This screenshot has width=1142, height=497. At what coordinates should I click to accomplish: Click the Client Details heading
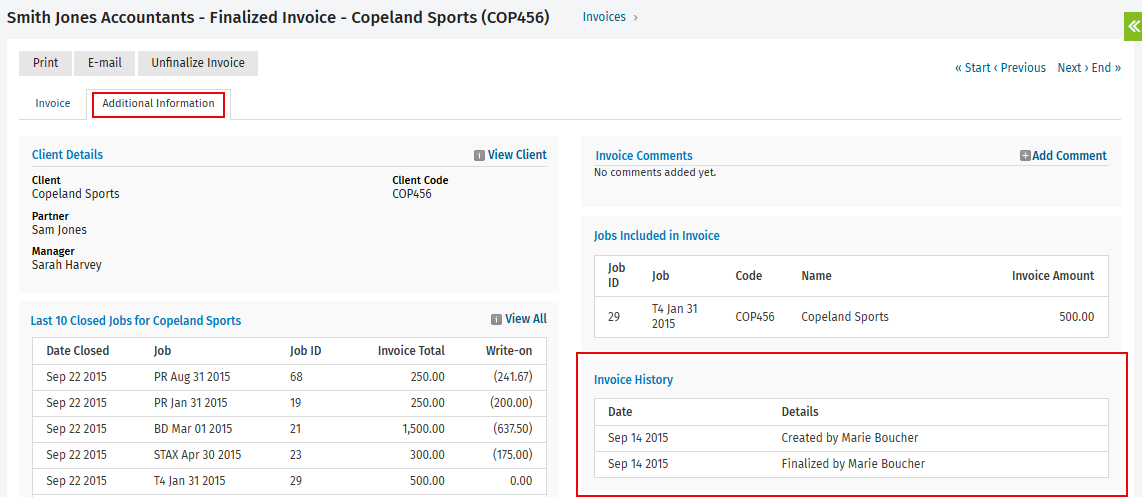(67, 154)
